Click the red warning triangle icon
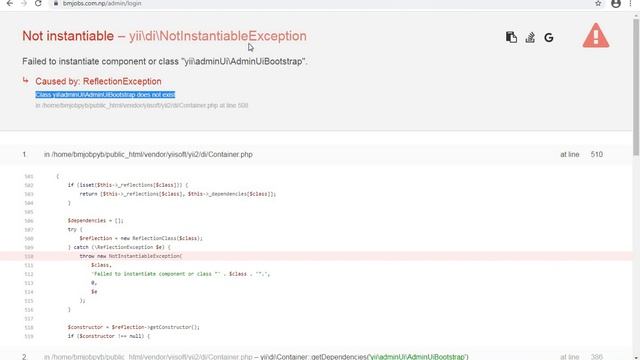This screenshot has height=360, width=640. click(596, 36)
